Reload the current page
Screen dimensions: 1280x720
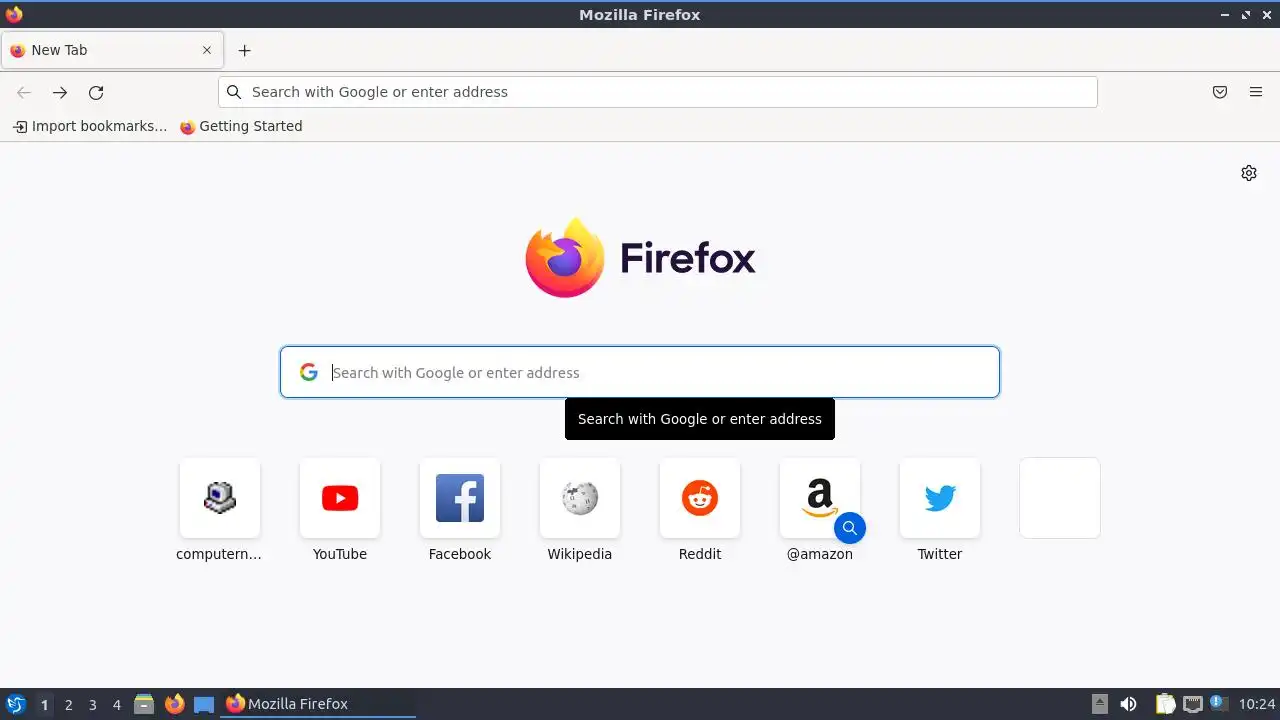[96, 92]
